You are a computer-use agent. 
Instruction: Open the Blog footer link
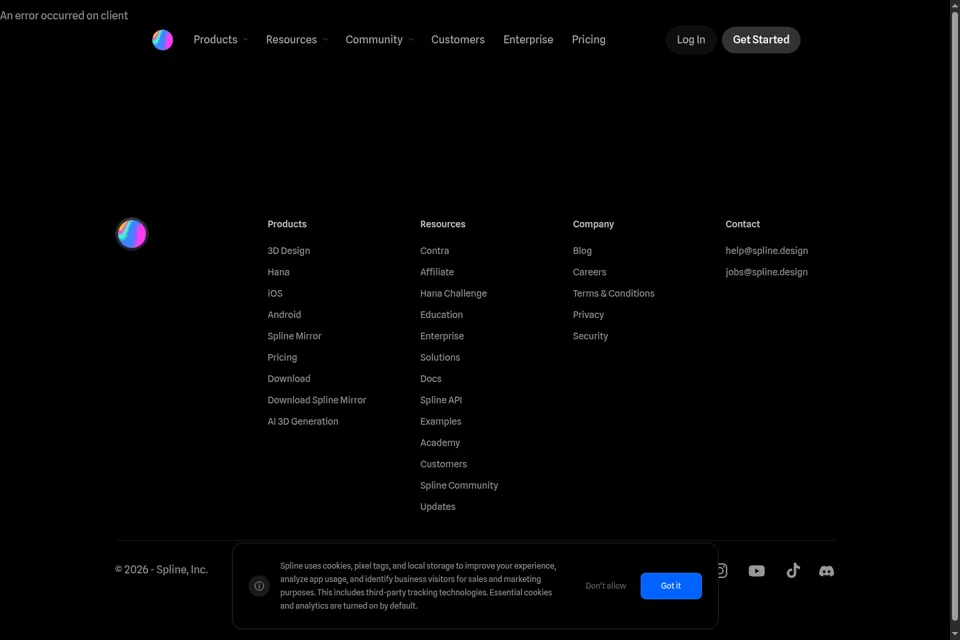pos(582,250)
